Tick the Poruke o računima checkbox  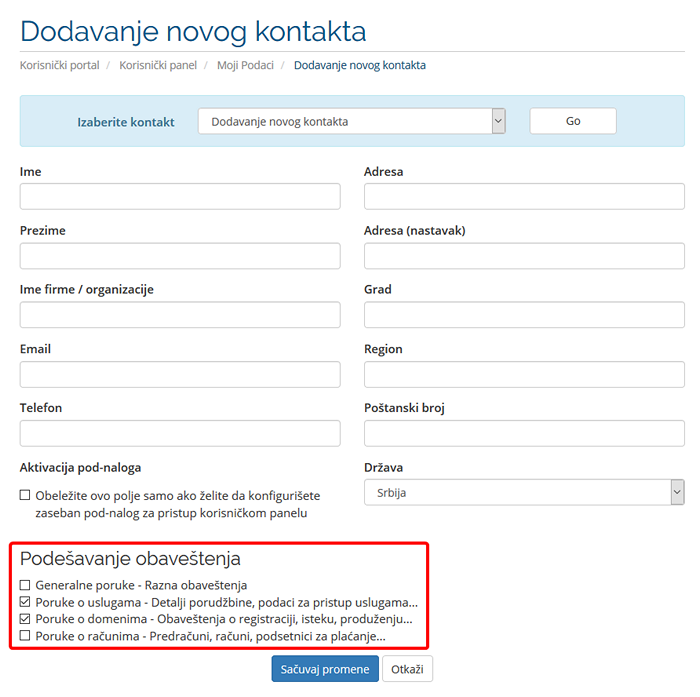(25, 636)
